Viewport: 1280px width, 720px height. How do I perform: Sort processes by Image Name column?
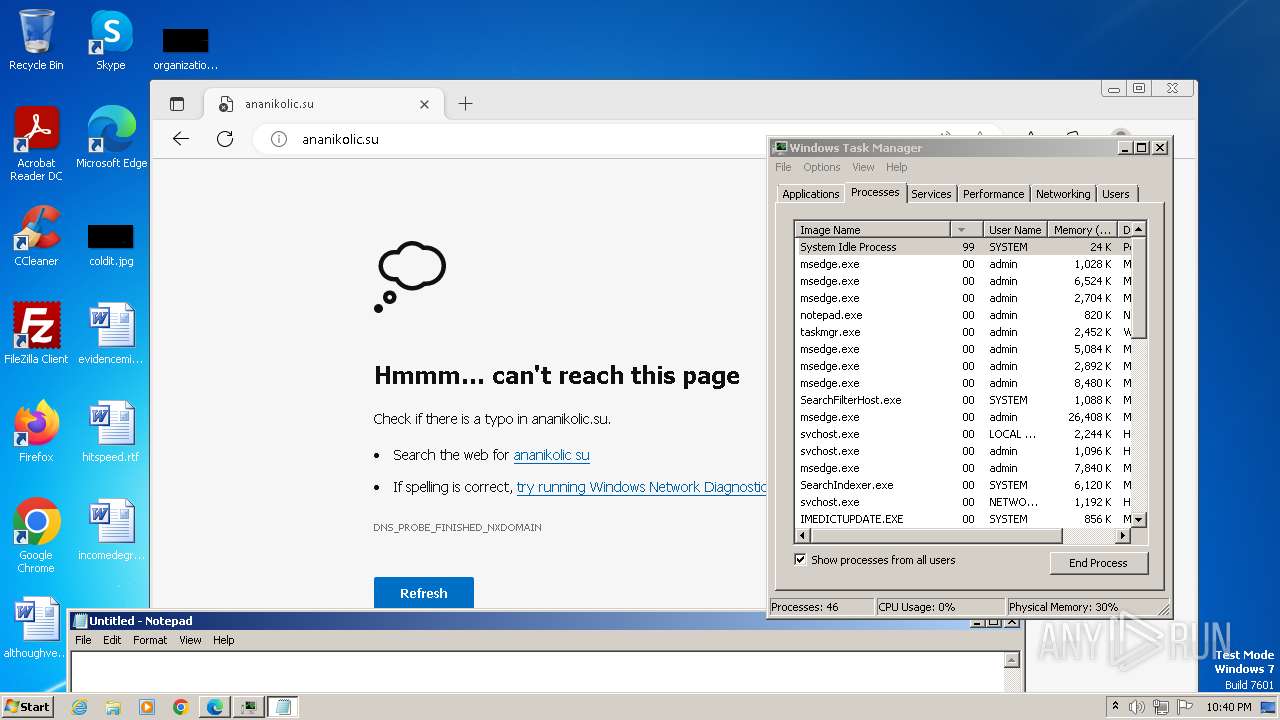pyautogui.click(x=872, y=230)
